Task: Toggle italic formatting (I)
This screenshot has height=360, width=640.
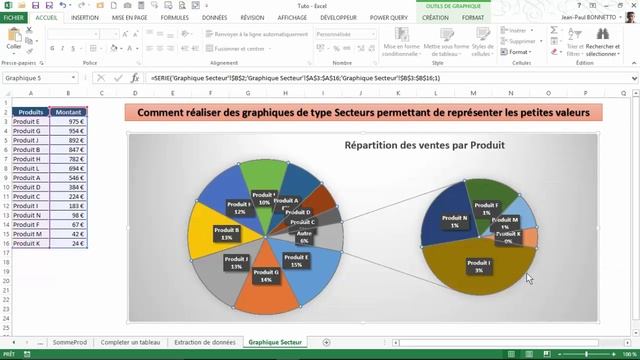Action: click(62, 49)
